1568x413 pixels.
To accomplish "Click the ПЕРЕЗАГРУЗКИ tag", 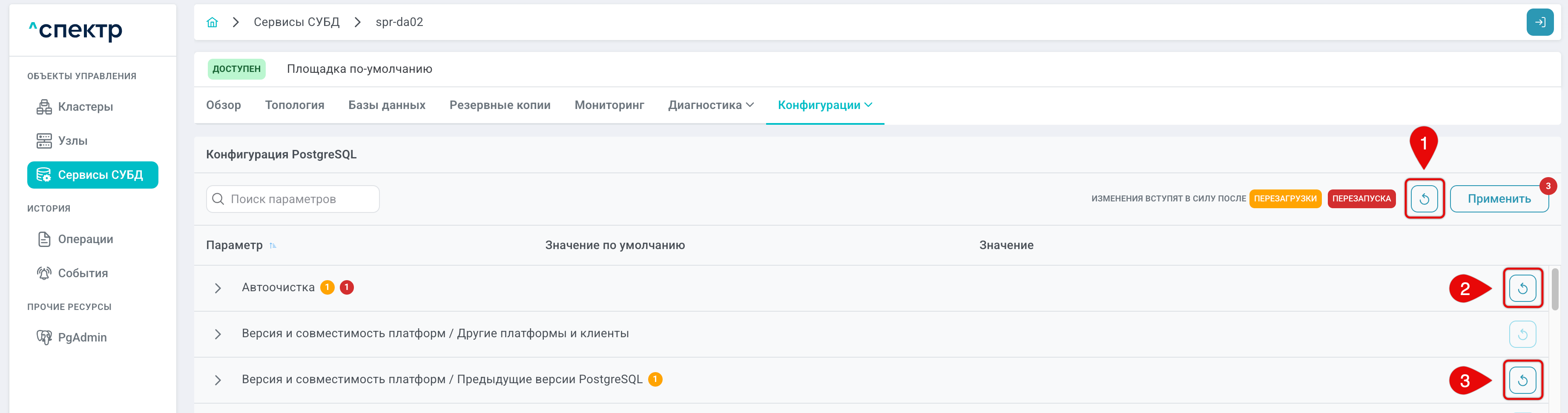I will (x=1285, y=199).
